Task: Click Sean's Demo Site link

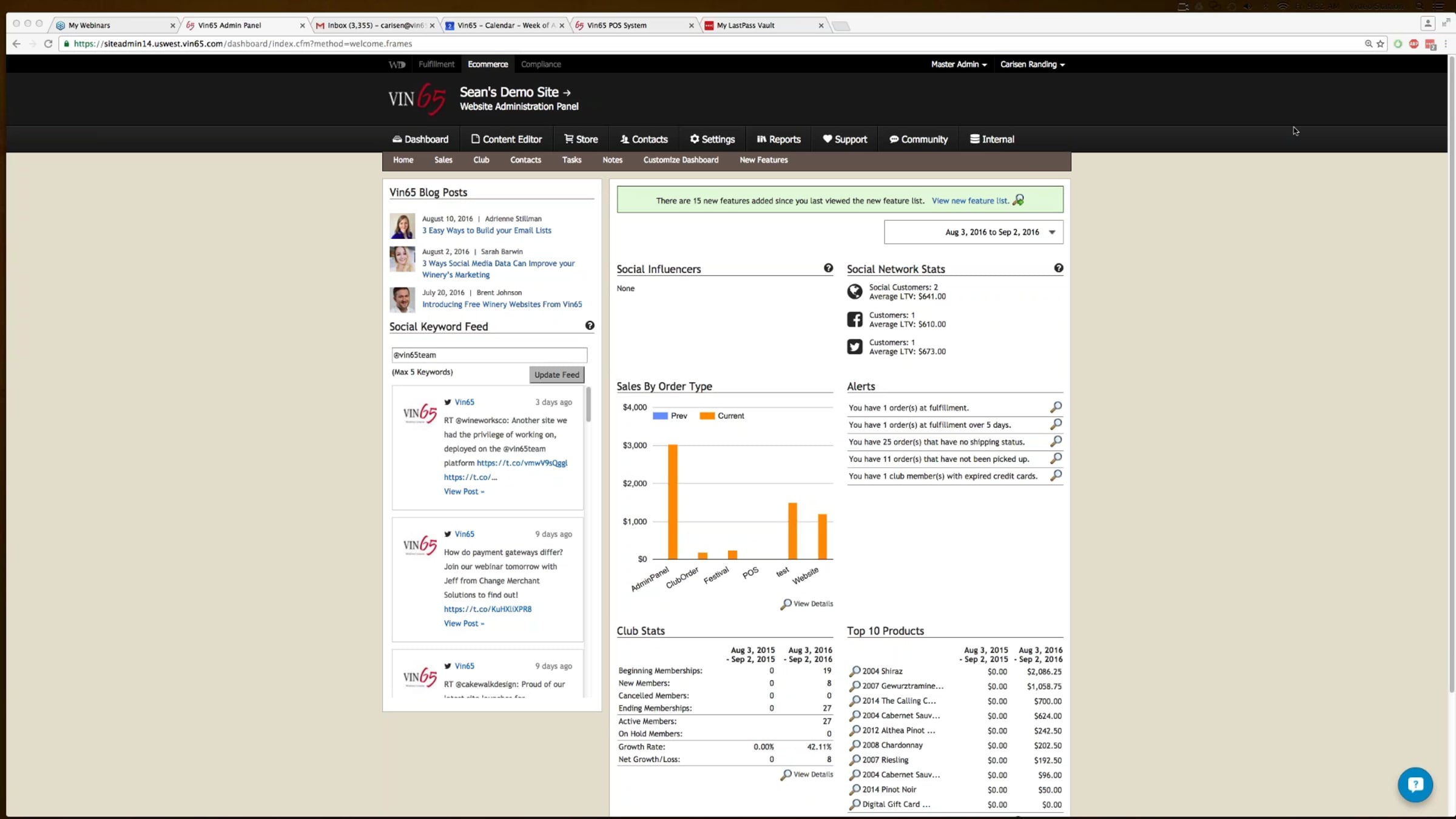Action: point(515,92)
